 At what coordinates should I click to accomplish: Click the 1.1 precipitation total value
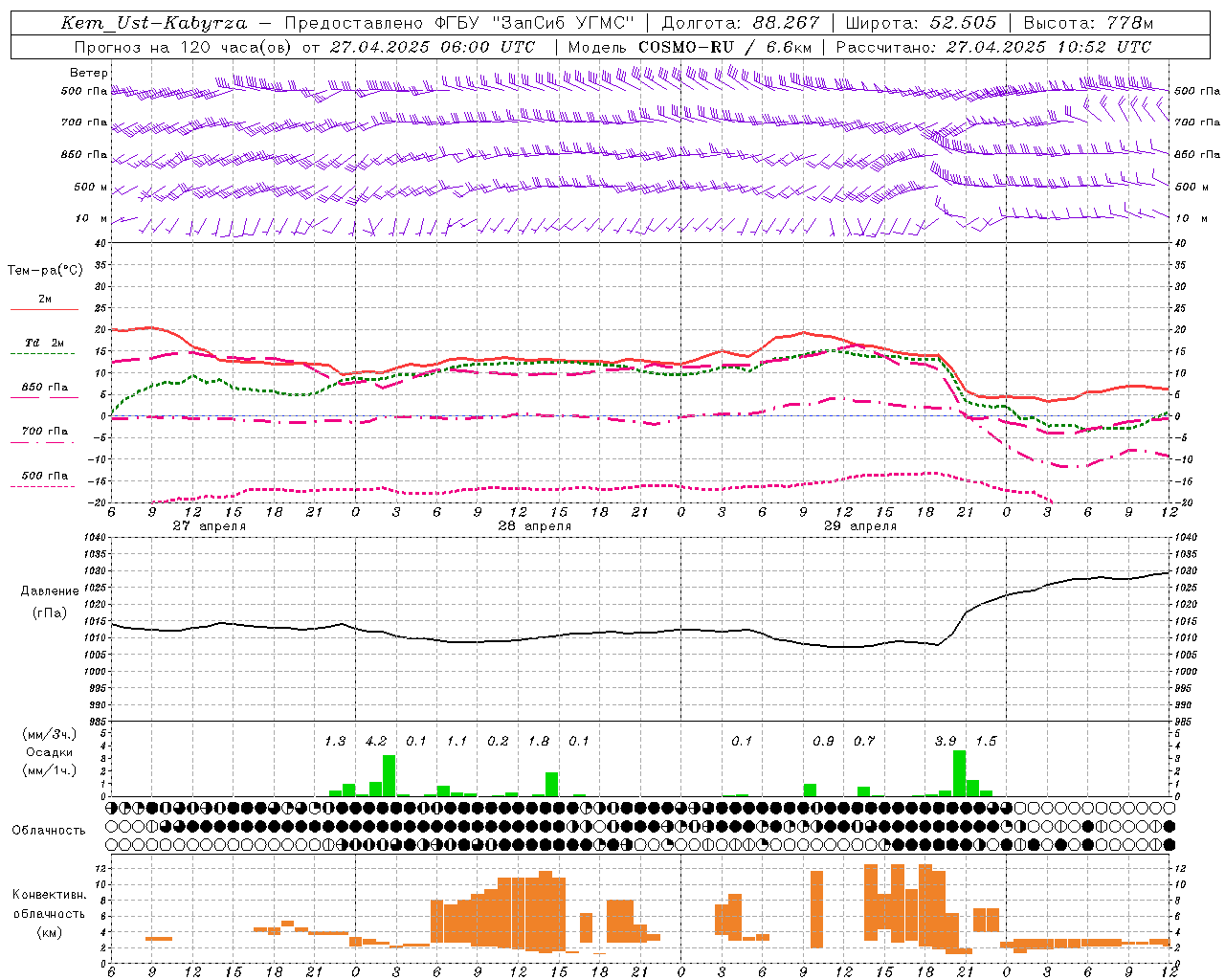pyautogui.click(x=457, y=741)
